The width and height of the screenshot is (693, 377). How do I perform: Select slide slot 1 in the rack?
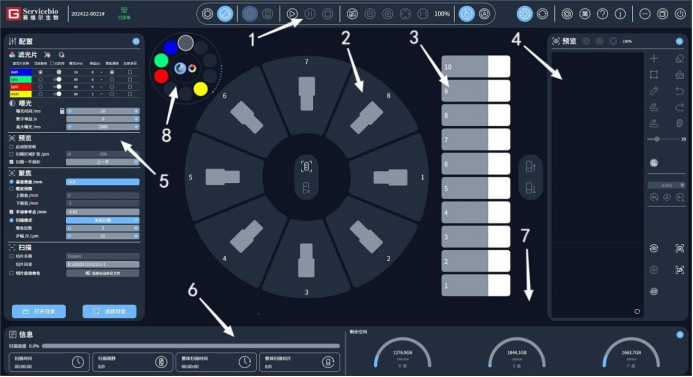(476, 286)
